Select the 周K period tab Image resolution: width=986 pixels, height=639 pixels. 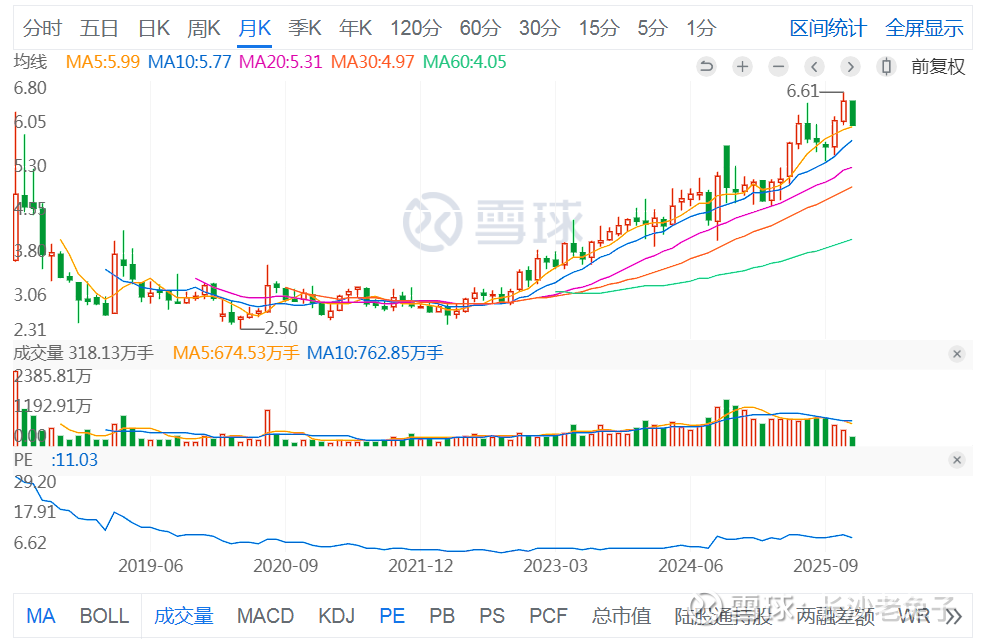(204, 28)
